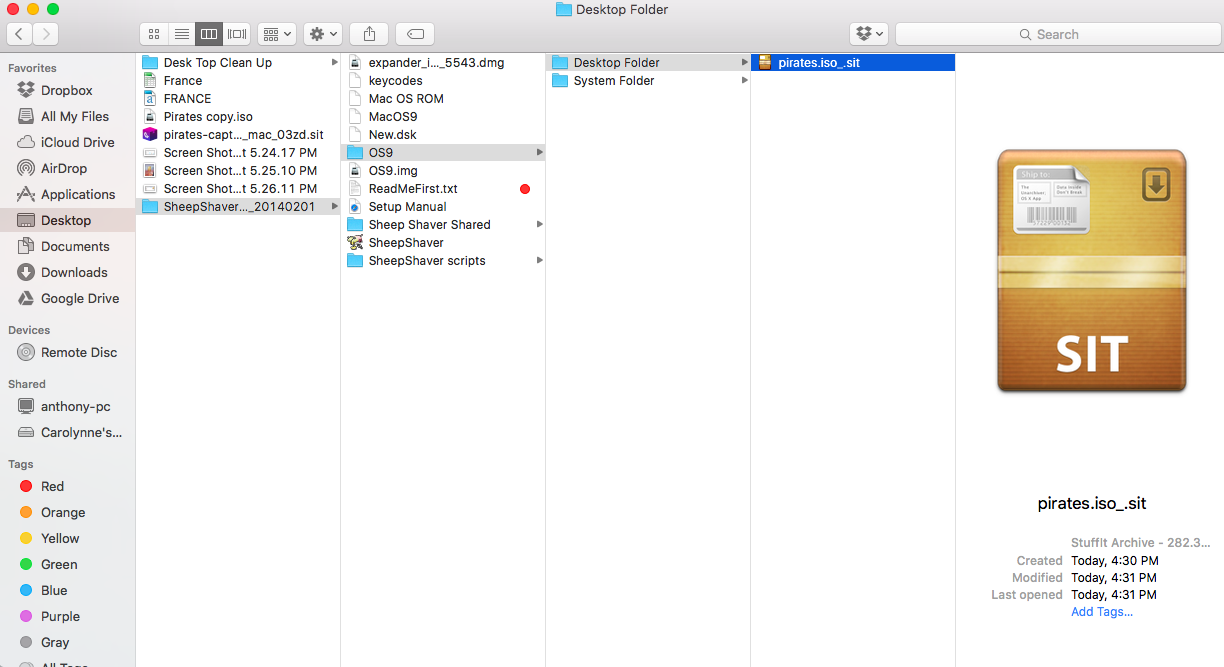Select Desktop in sidebar

pos(66,220)
